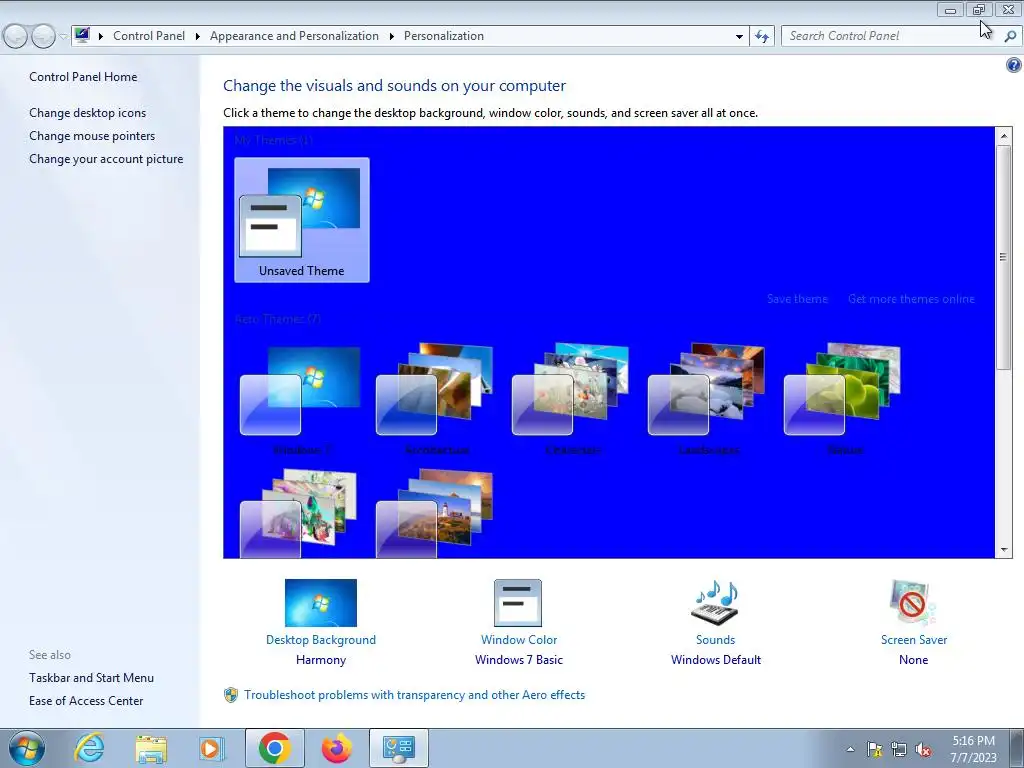Click theme list scroll up arrow
Viewport: 1024px width, 768px height.
(x=1004, y=136)
